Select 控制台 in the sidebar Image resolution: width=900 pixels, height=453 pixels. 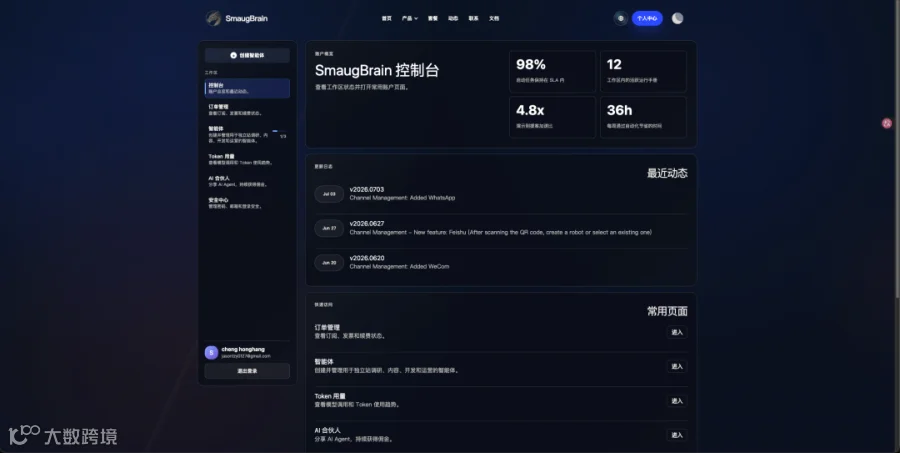tap(247, 88)
